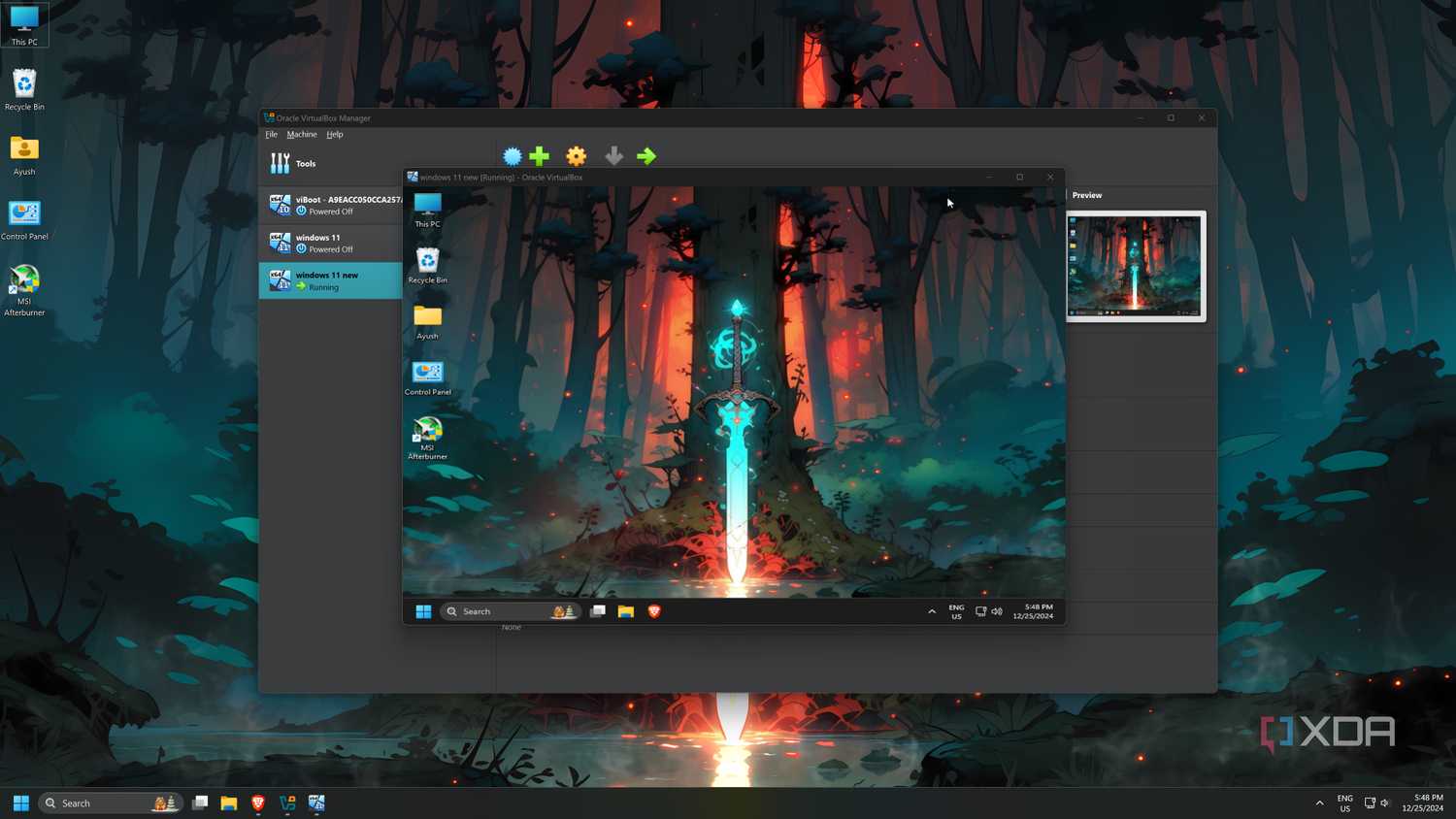Click the Start button in the VM taskbar
Viewport: 1456px width, 819px height.
(x=423, y=611)
